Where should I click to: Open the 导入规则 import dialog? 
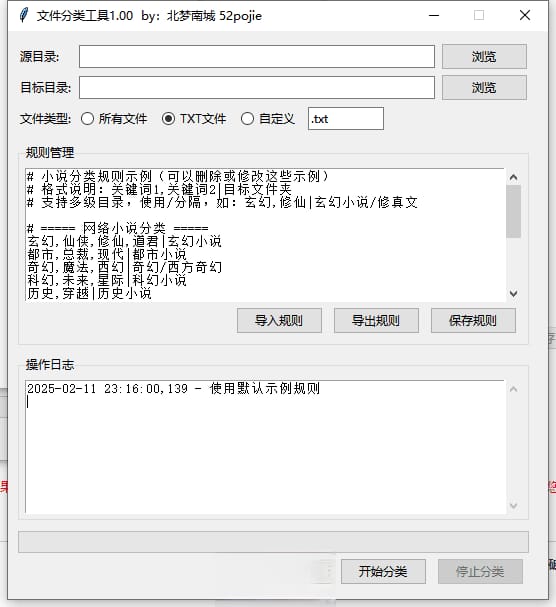(279, 321)
